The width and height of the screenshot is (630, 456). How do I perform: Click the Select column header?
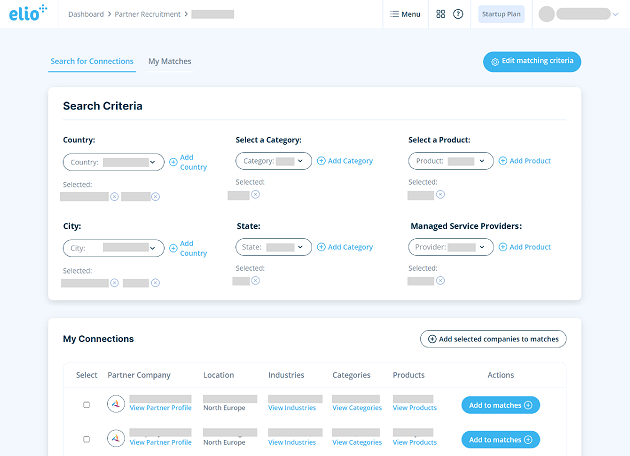click(x=87, y=375)
